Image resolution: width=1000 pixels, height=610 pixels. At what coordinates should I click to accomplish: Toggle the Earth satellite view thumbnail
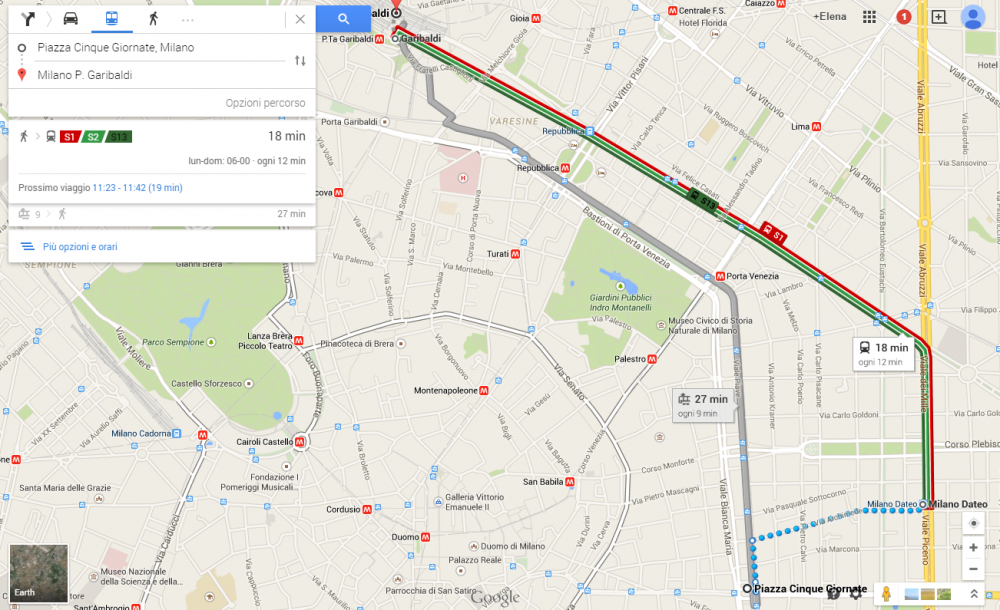pos(38,573)
